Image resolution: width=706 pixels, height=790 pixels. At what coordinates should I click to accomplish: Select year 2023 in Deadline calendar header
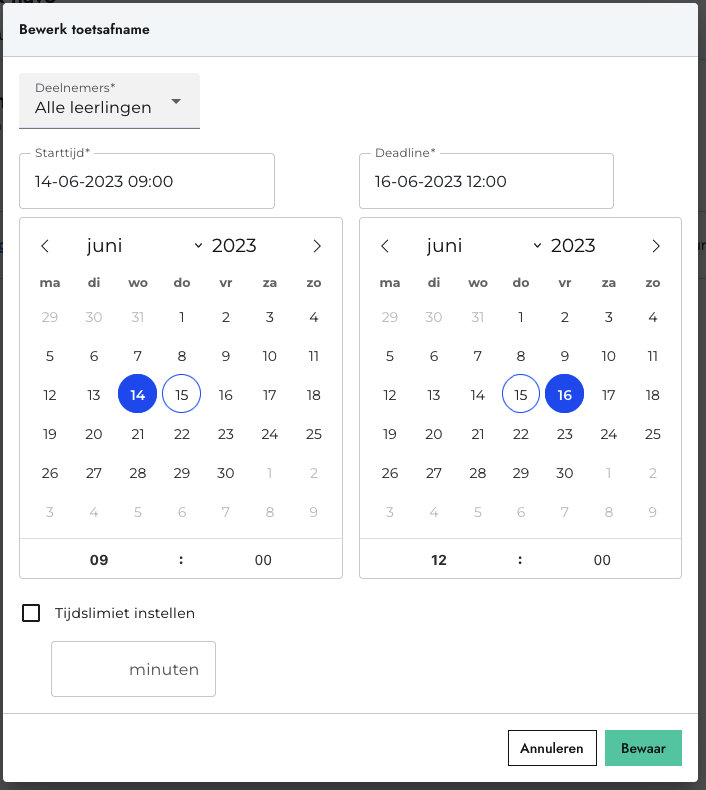573,246
